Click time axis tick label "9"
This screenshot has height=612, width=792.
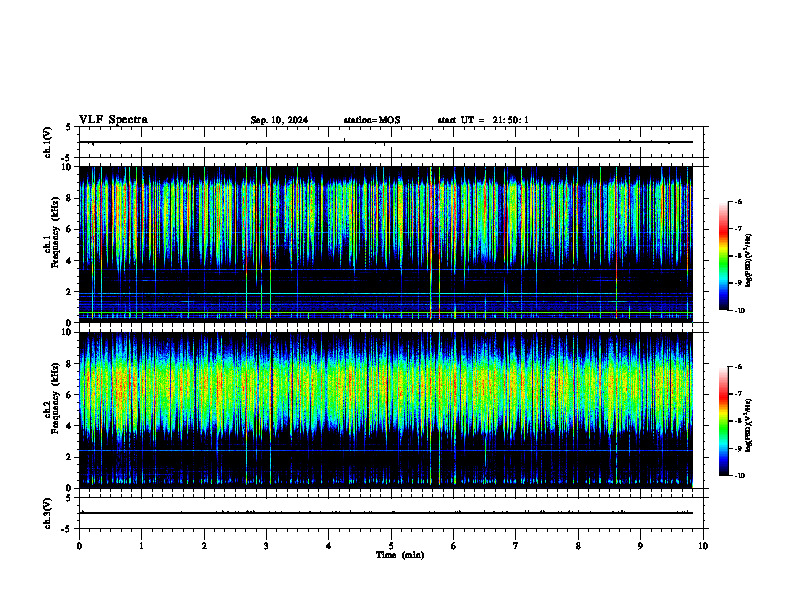[640, 546]
